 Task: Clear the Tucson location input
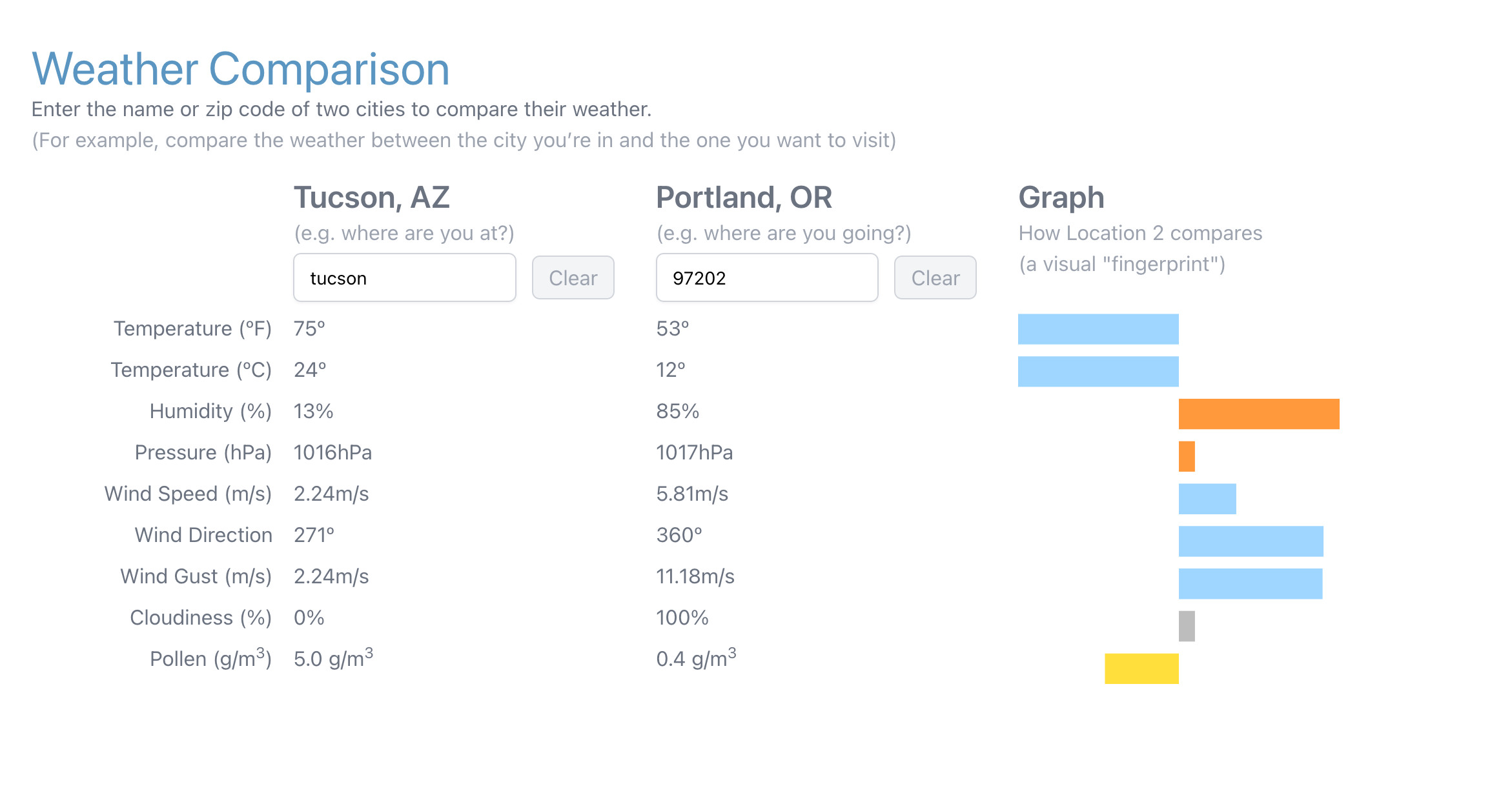(x=573, y=278)
